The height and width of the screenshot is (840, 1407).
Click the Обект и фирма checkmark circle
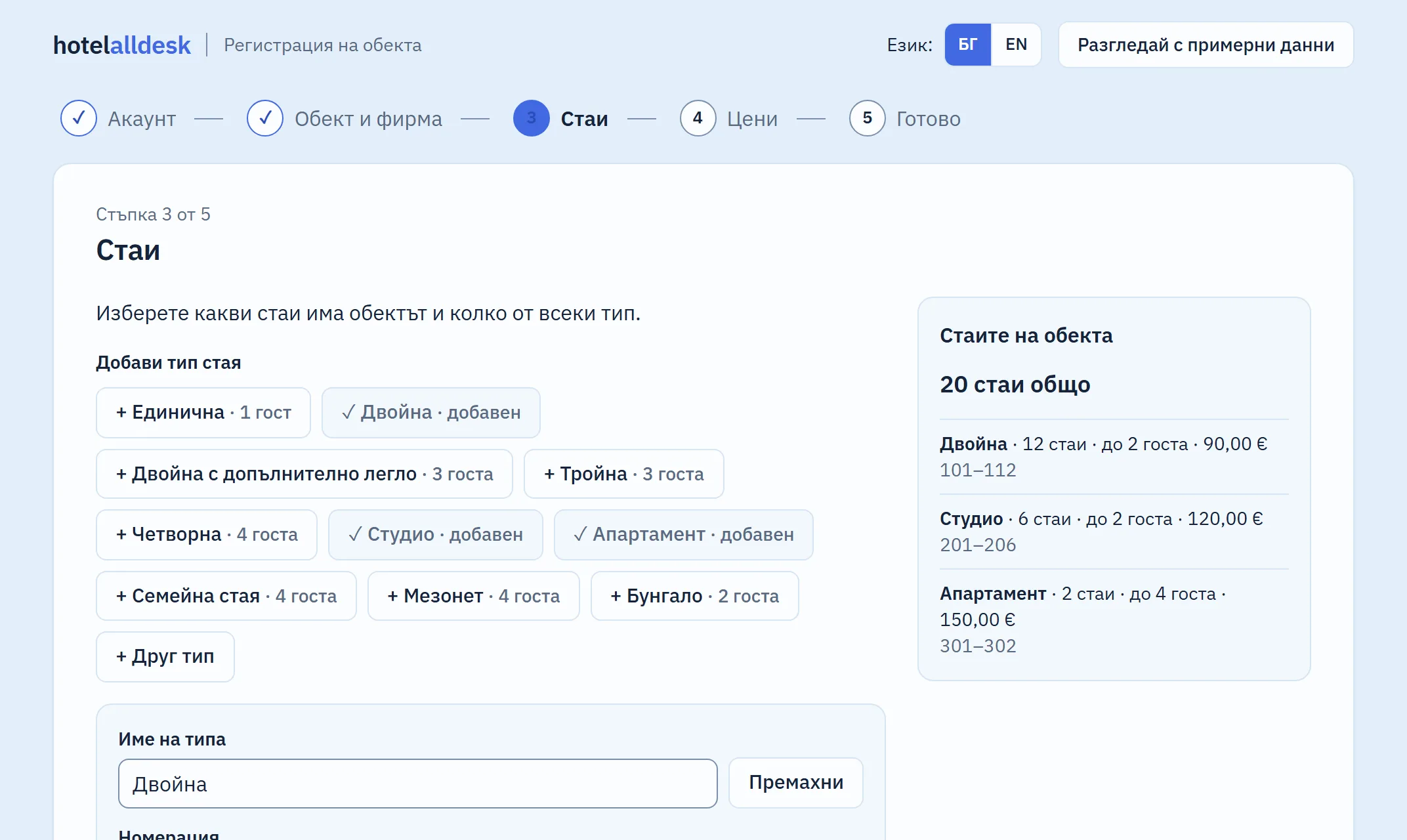point(265,118)
